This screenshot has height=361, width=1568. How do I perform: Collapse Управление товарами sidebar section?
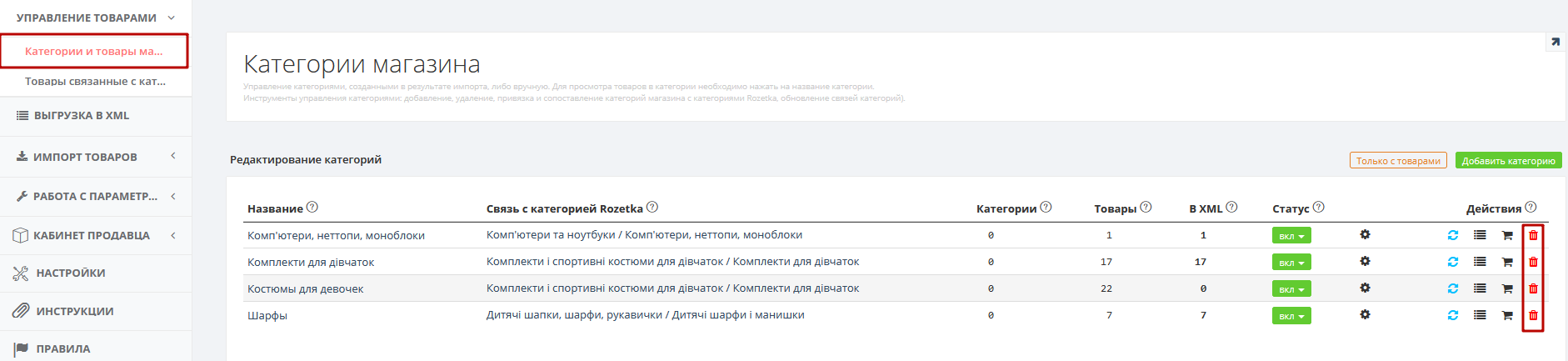coord(96,18)
